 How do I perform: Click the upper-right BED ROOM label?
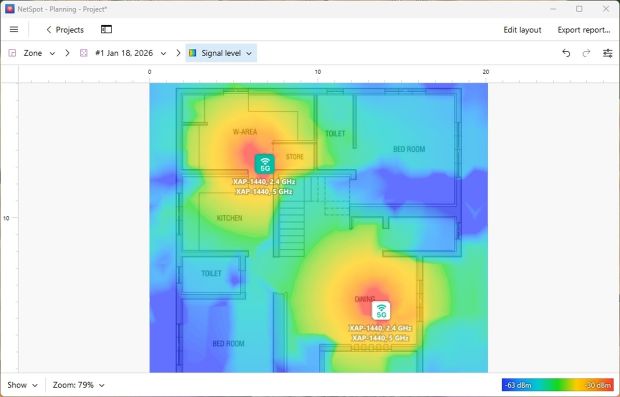(409, 149)
